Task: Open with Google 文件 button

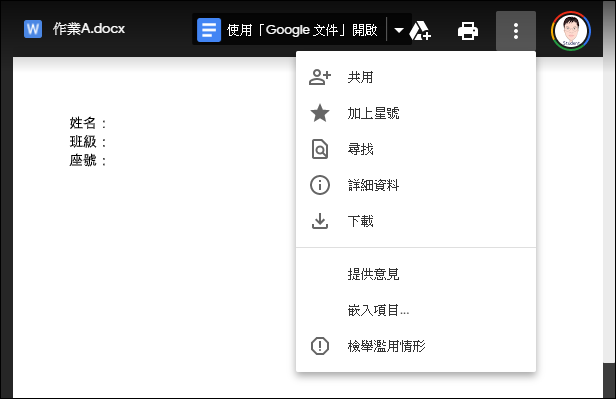Action: [289, 30]
